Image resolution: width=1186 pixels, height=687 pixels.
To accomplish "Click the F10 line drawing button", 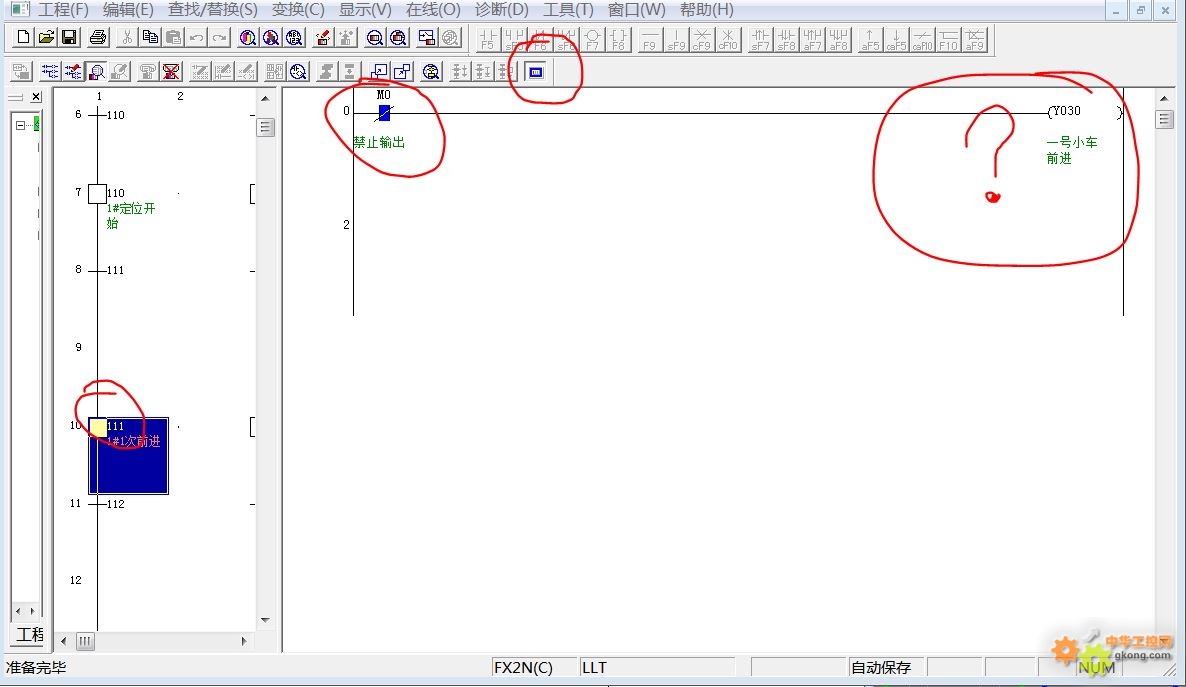I will point(948,39).
